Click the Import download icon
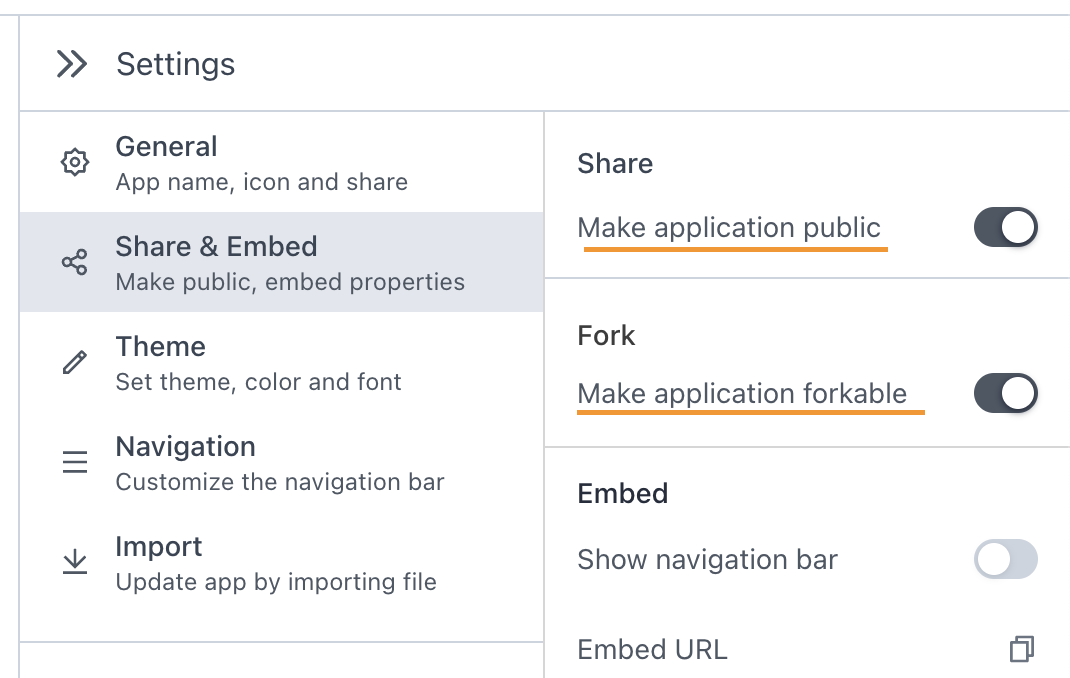Viewport: 1070px width, 678px height. 74,561
